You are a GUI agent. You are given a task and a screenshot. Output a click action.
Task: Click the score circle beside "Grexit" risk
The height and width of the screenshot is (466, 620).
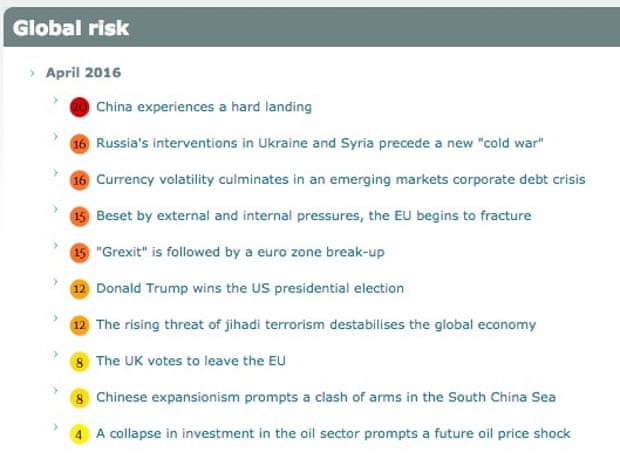(80, 252)
